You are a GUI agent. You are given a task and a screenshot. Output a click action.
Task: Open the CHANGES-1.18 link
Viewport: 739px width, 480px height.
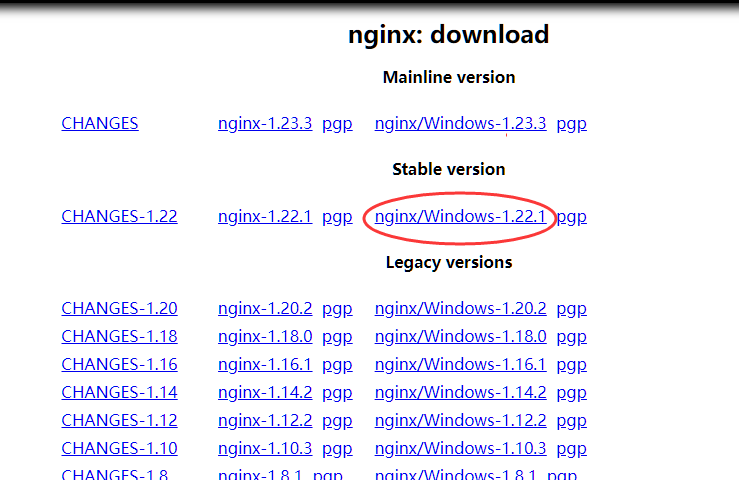[119, 336]
